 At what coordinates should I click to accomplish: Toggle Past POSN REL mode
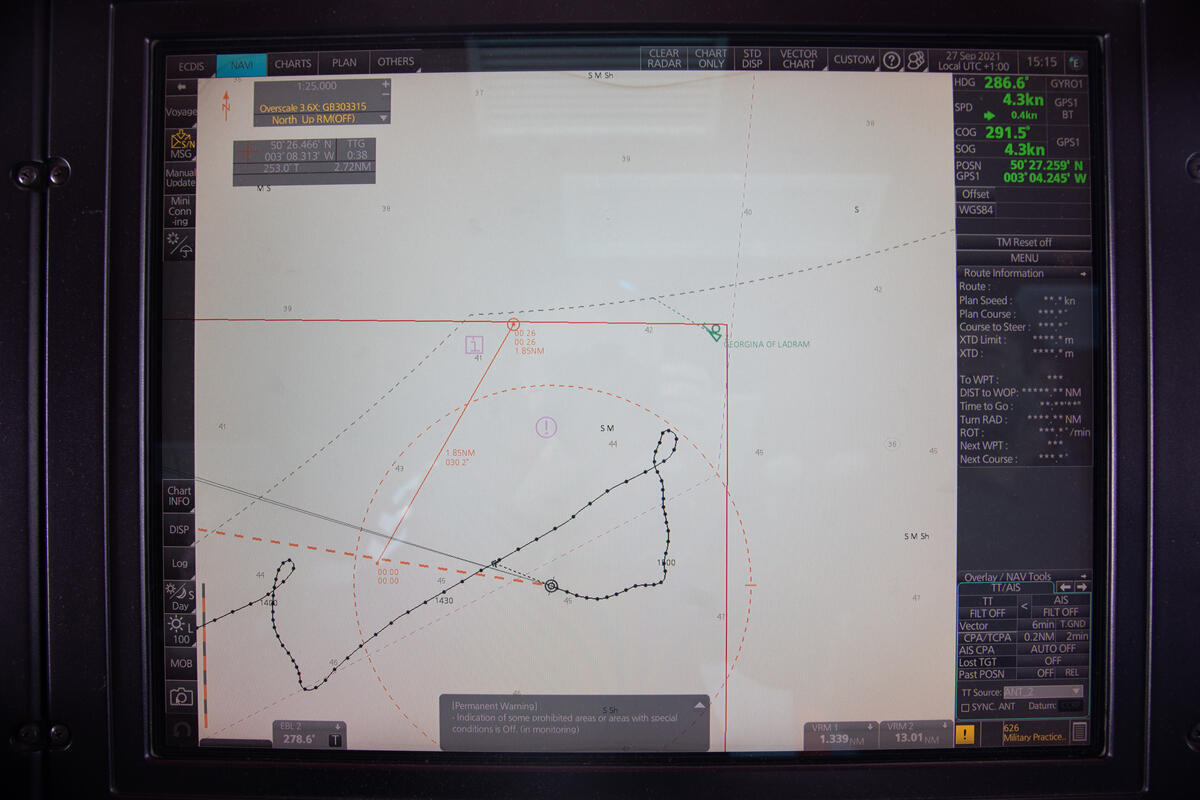1075,673
